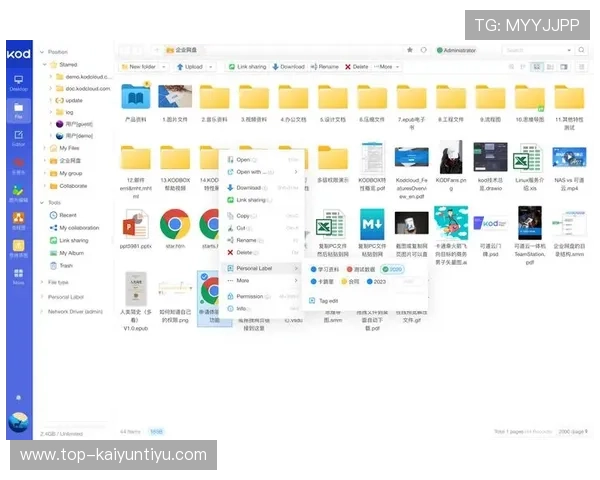The height and width of the screenshot is (480, 600).
Task: Open the Linux服务介绍.xls file thumbnail
Action: (x=526, y=164)
